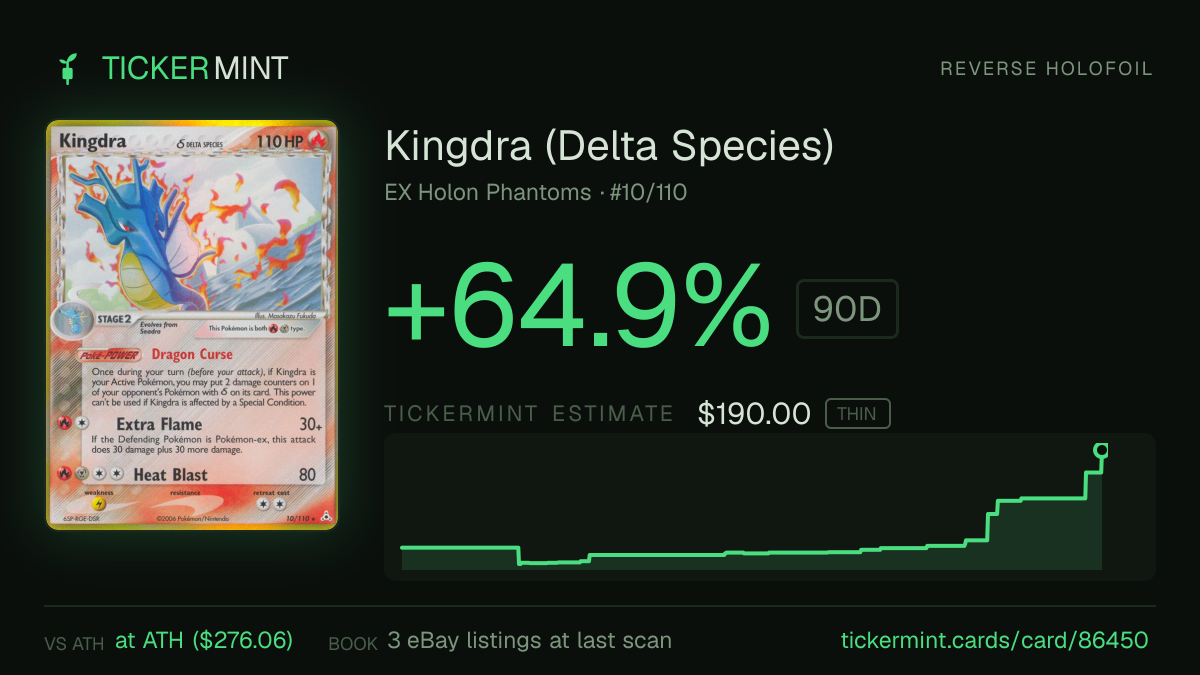The height and width of the screenshot is (675, 1200).
Task: Click the EX Holon Phantoms set name
Action: pos(488,193)
